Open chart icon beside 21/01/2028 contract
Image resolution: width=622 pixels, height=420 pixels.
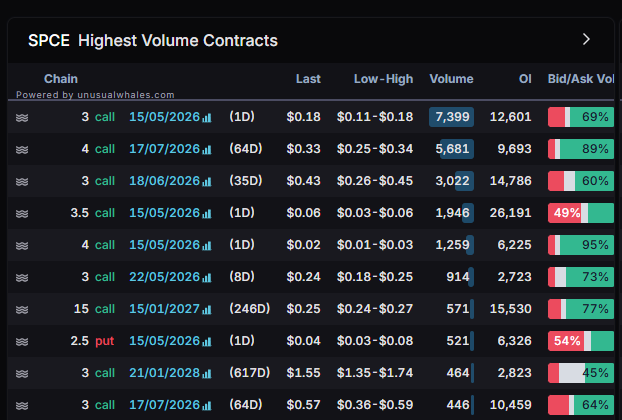207,374
